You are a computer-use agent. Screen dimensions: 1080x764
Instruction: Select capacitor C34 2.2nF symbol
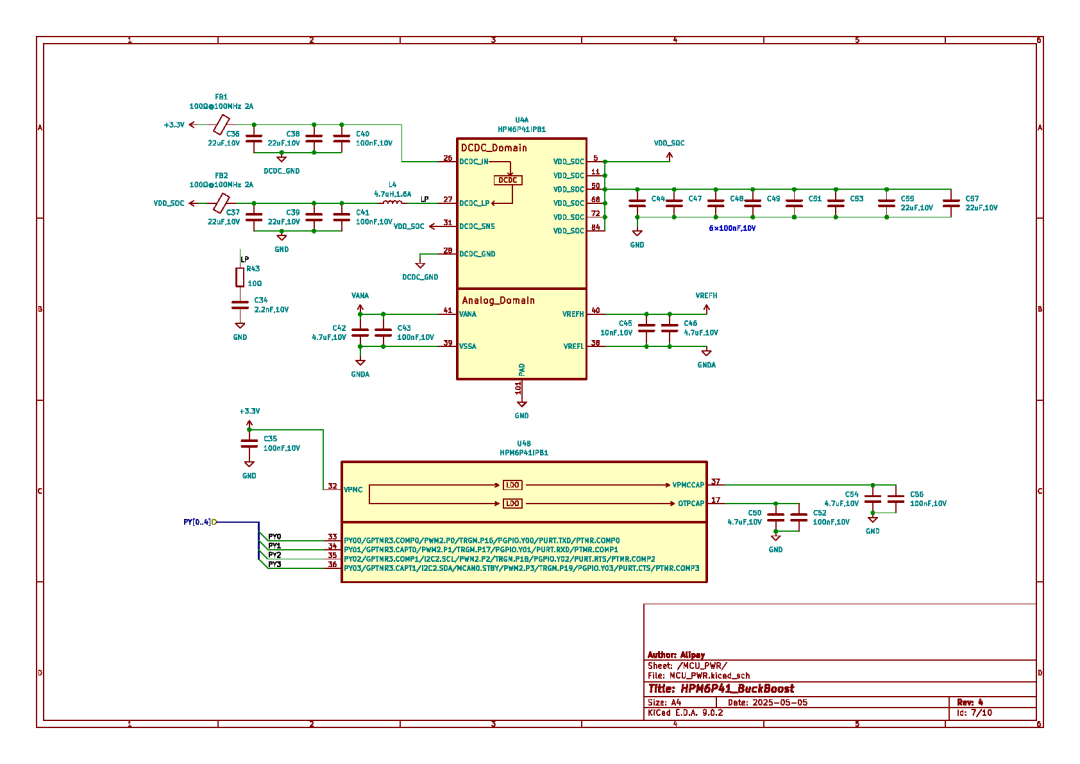(x=238, y=305)
